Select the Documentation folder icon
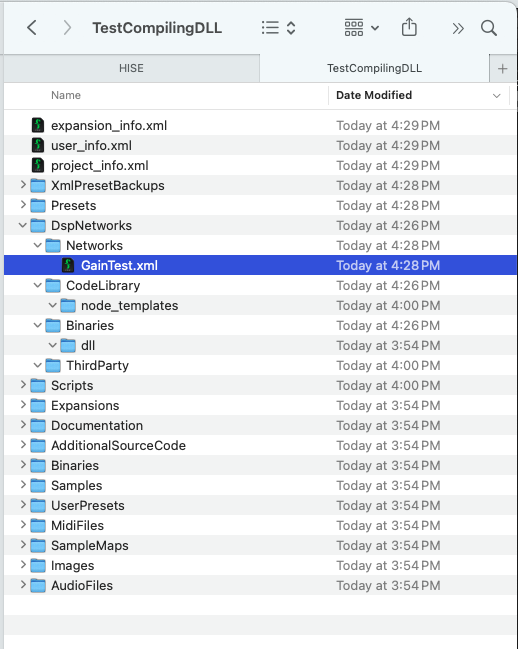Viewport: 518px width, 649px height. (x=38, y=425)
